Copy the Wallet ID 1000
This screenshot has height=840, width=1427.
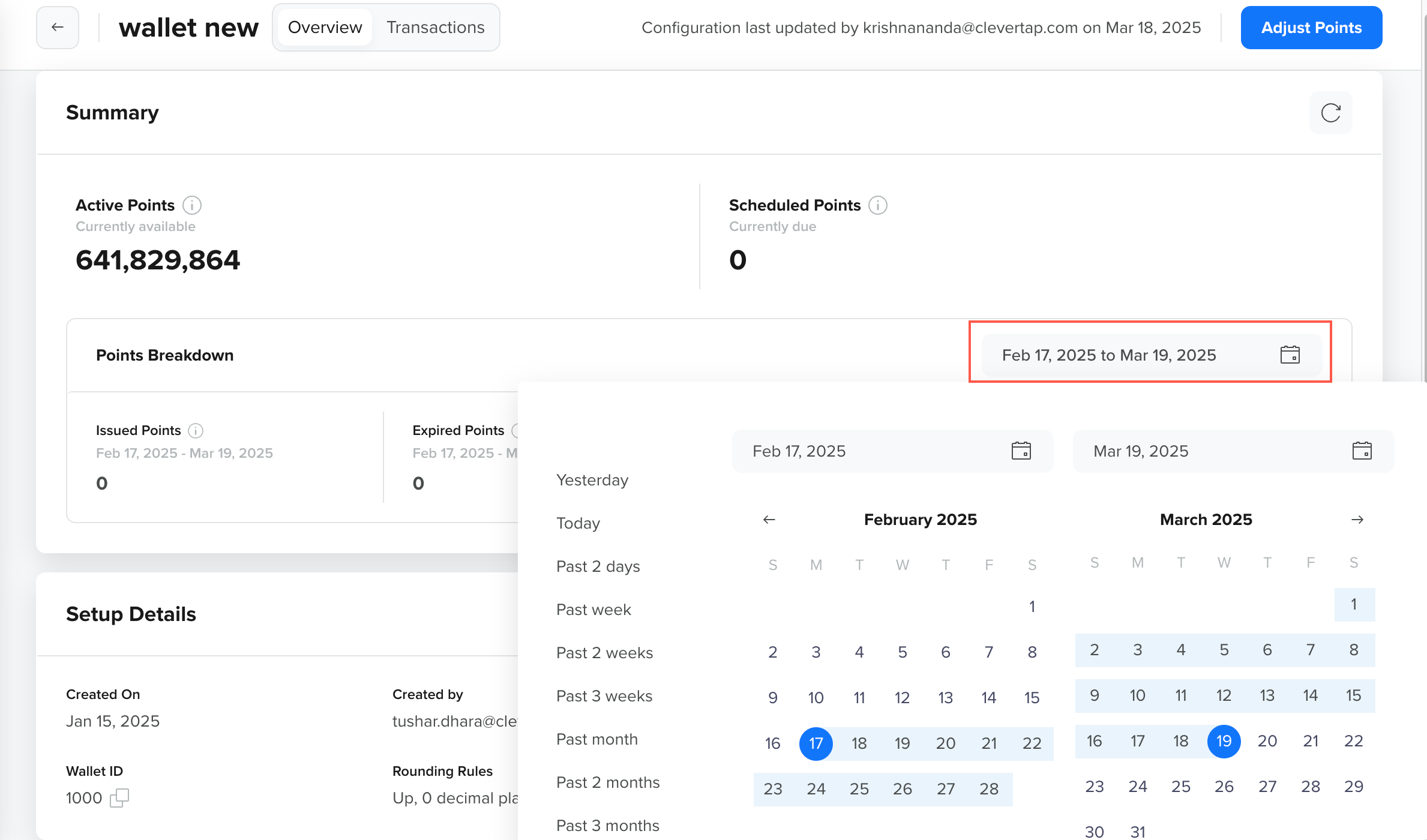pos(119,798)
